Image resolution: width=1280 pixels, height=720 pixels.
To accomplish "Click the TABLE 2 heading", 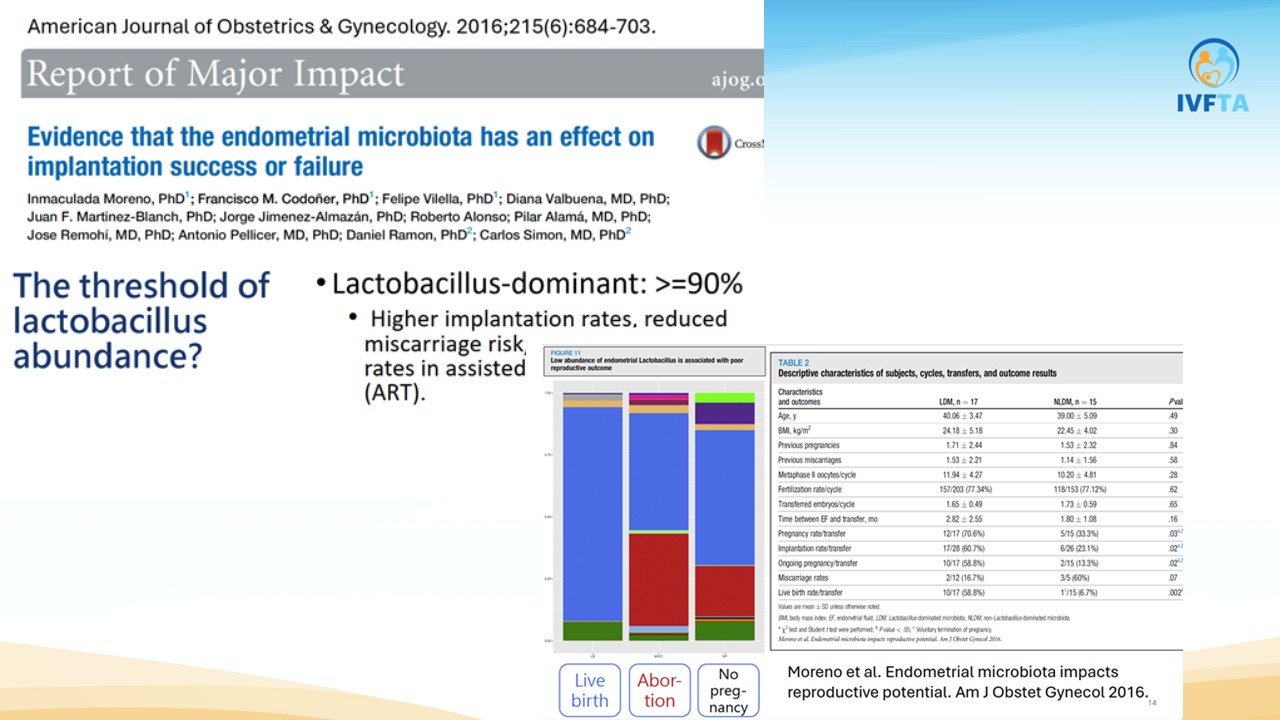I will pyautogui.click(x=794, y=362).
